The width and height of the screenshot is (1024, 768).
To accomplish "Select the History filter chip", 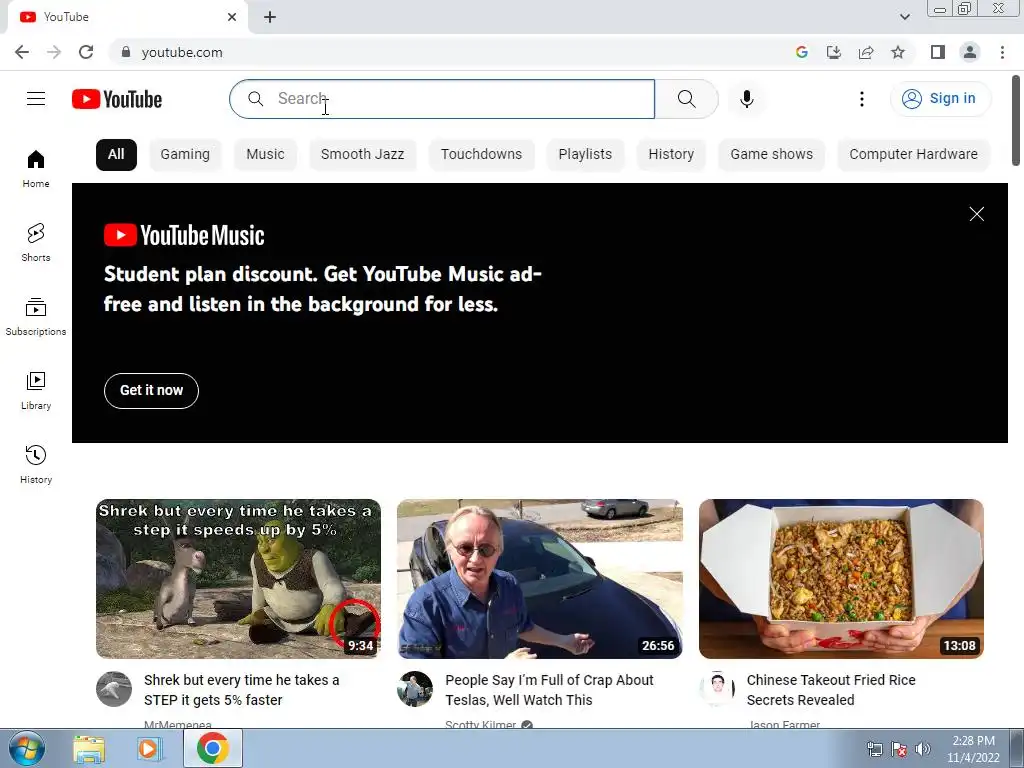I will click(671, 155).
